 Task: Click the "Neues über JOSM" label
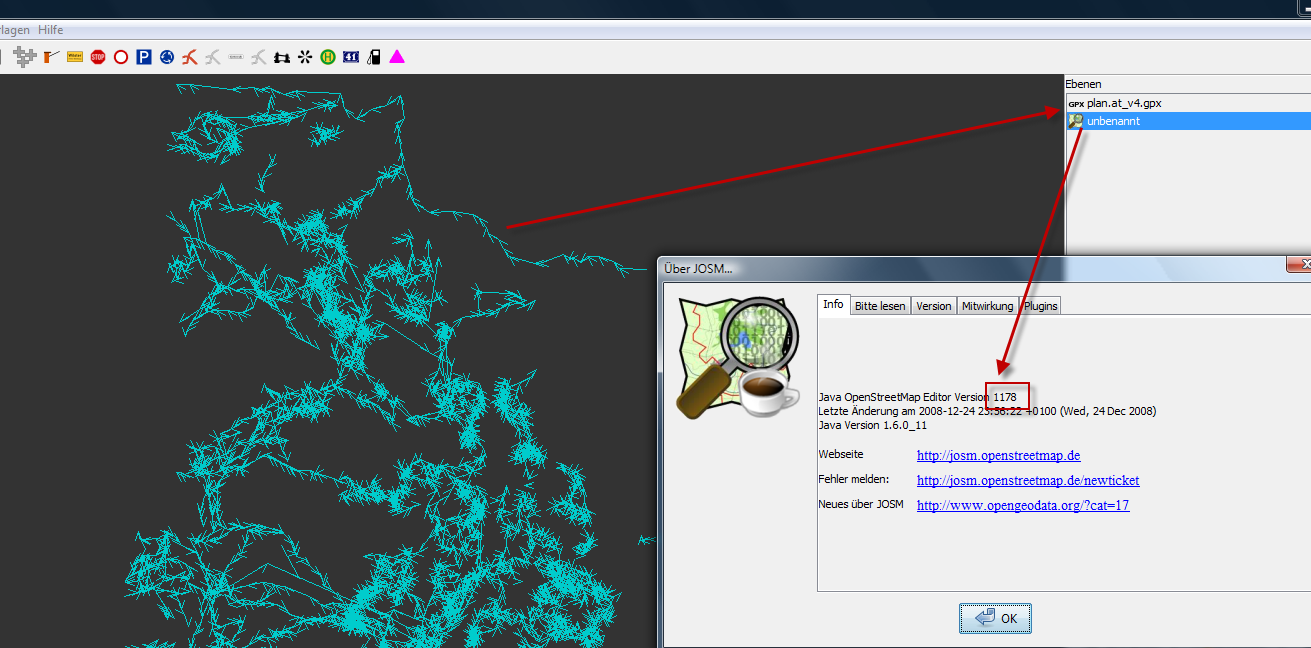861,504
